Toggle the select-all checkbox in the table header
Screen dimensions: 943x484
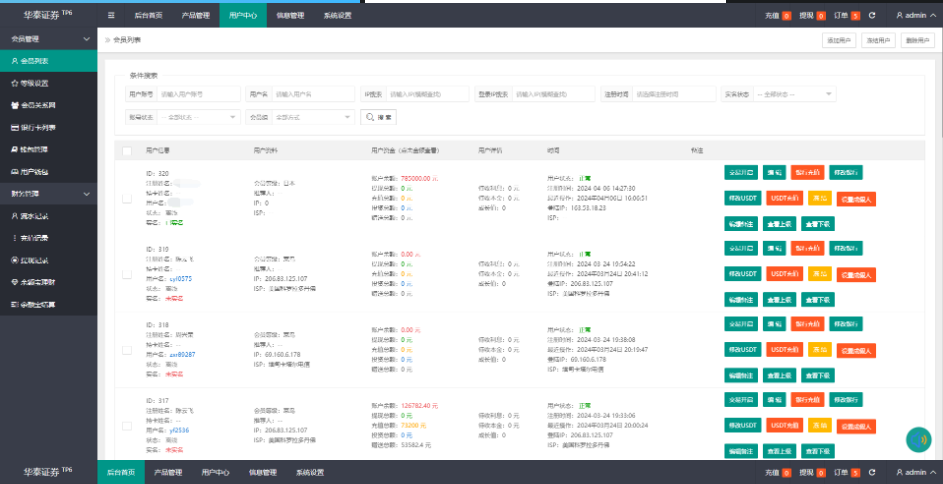coord(127,151)
